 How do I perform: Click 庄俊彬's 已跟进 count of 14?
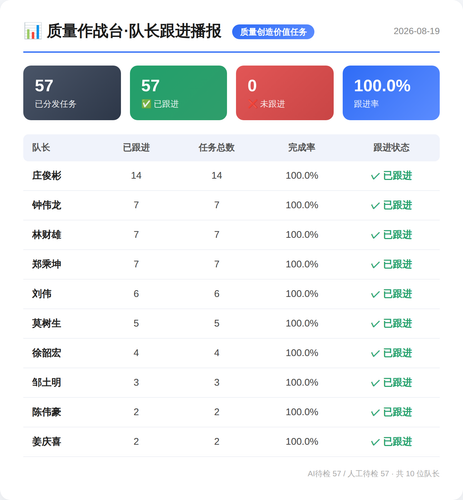pyautogui.click(x=136, y=176)
